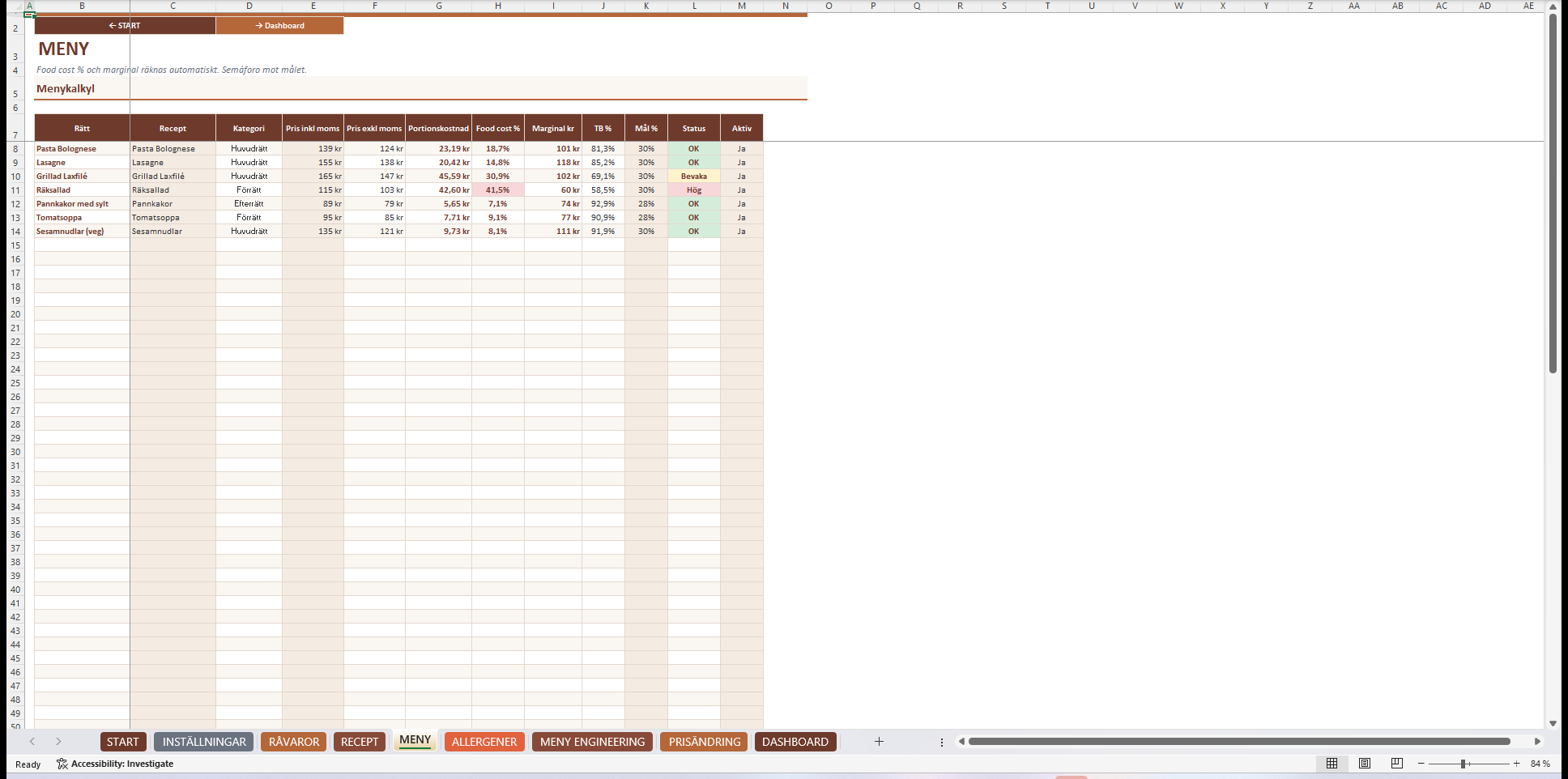Click the previous sheet navigation arrow

(32, 742)
